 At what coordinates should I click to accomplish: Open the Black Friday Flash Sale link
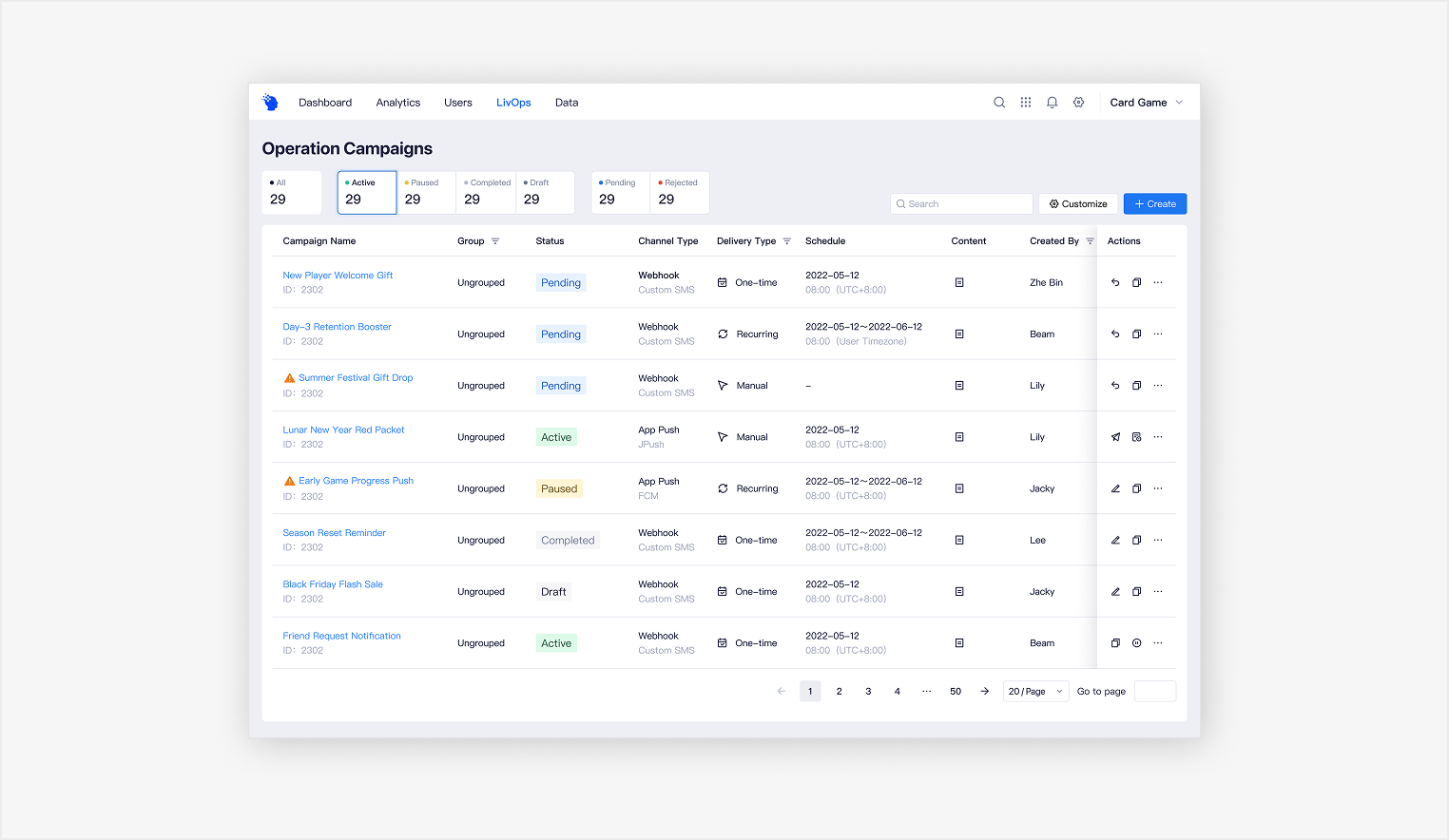coord(333,584)
